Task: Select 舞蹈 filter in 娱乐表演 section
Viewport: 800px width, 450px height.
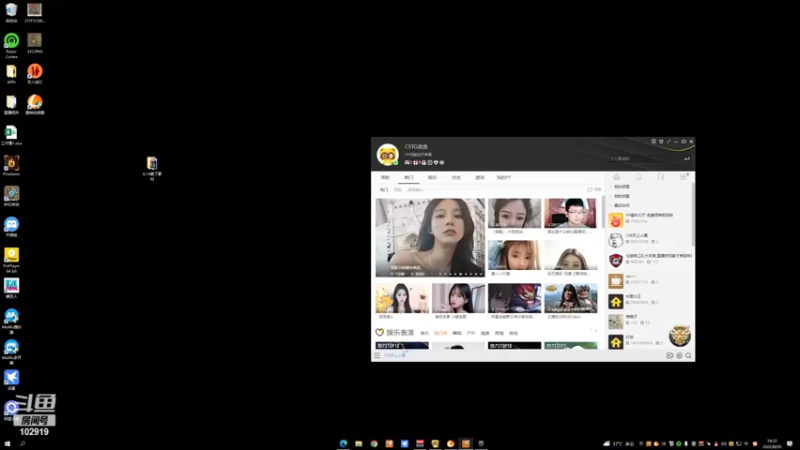Action: coord(457,333)
